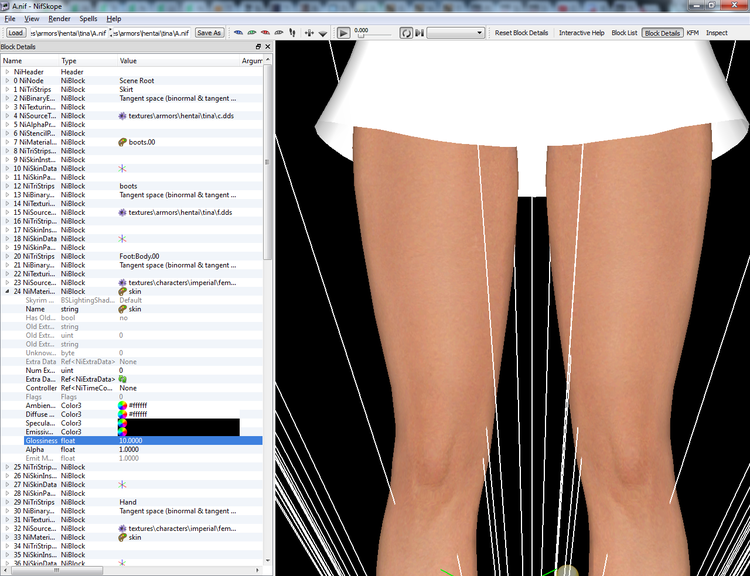Expand 12 NiTriStrips boots row

tap(7, 186)
